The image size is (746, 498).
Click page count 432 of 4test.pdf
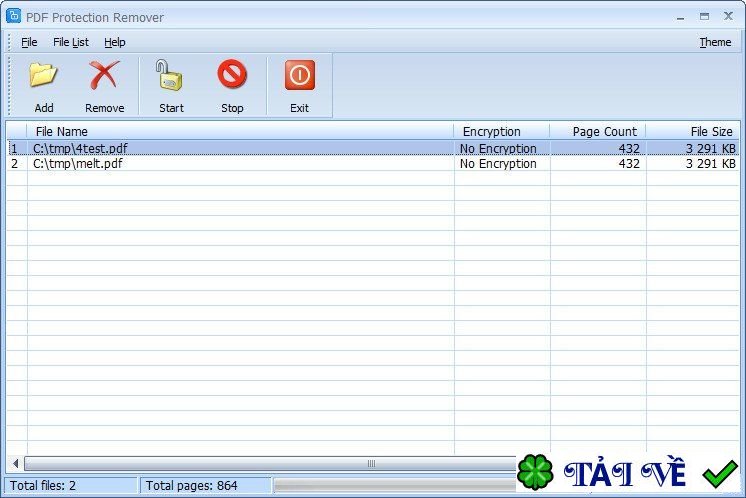point(629,148)
